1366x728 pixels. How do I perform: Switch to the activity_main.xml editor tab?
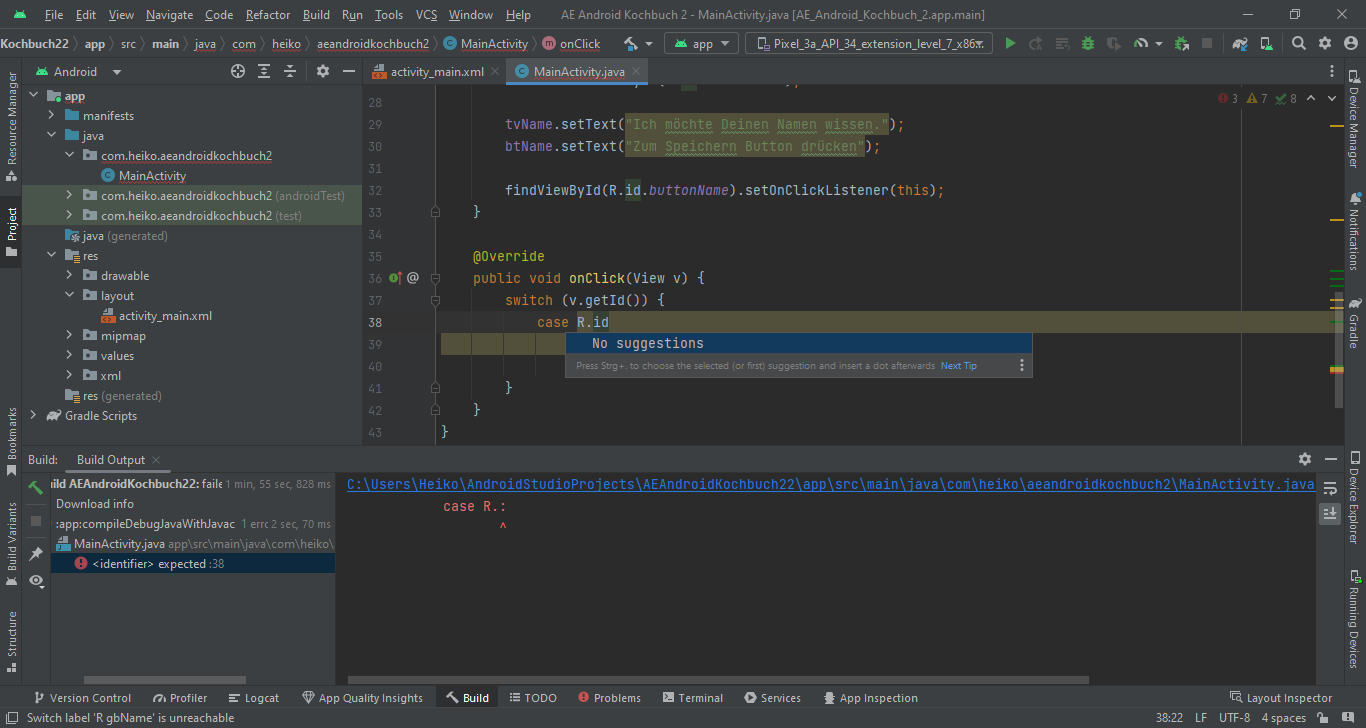pyautogui.click(x=436, y=72)
